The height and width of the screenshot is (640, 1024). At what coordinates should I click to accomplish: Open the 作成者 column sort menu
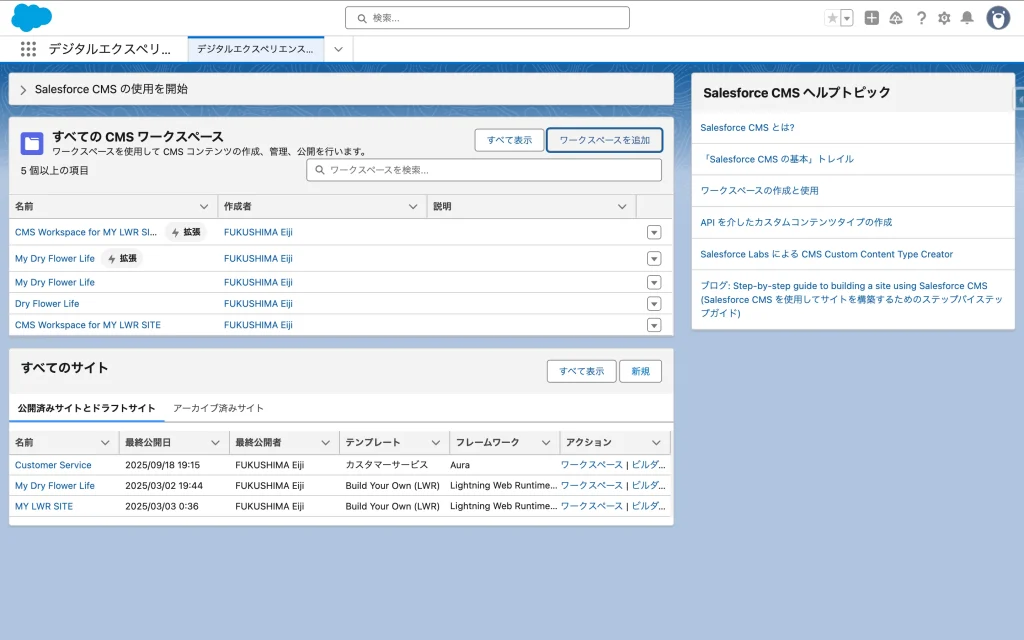(414, 207)
